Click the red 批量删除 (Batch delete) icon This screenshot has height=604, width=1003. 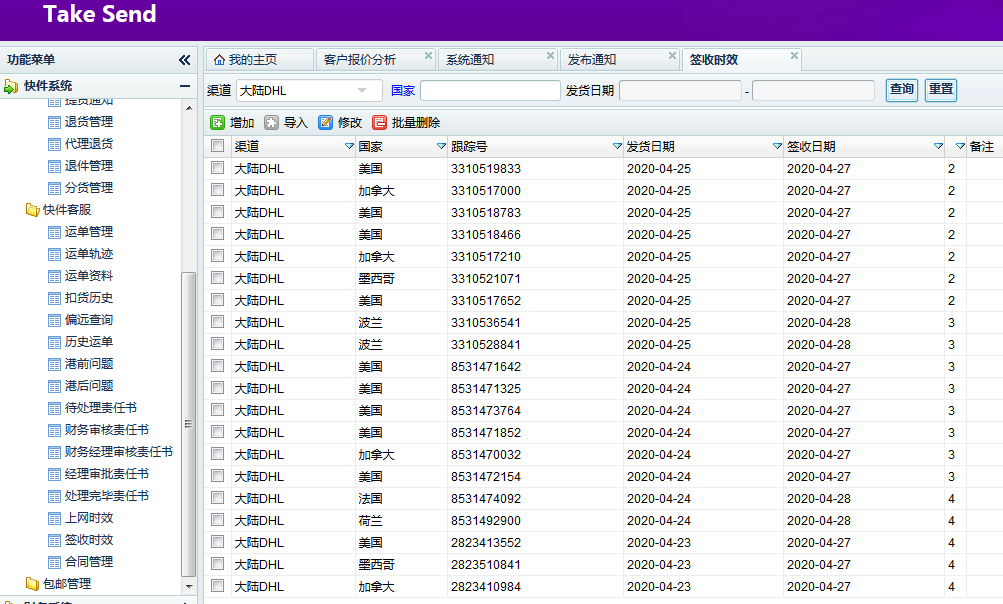379,123
